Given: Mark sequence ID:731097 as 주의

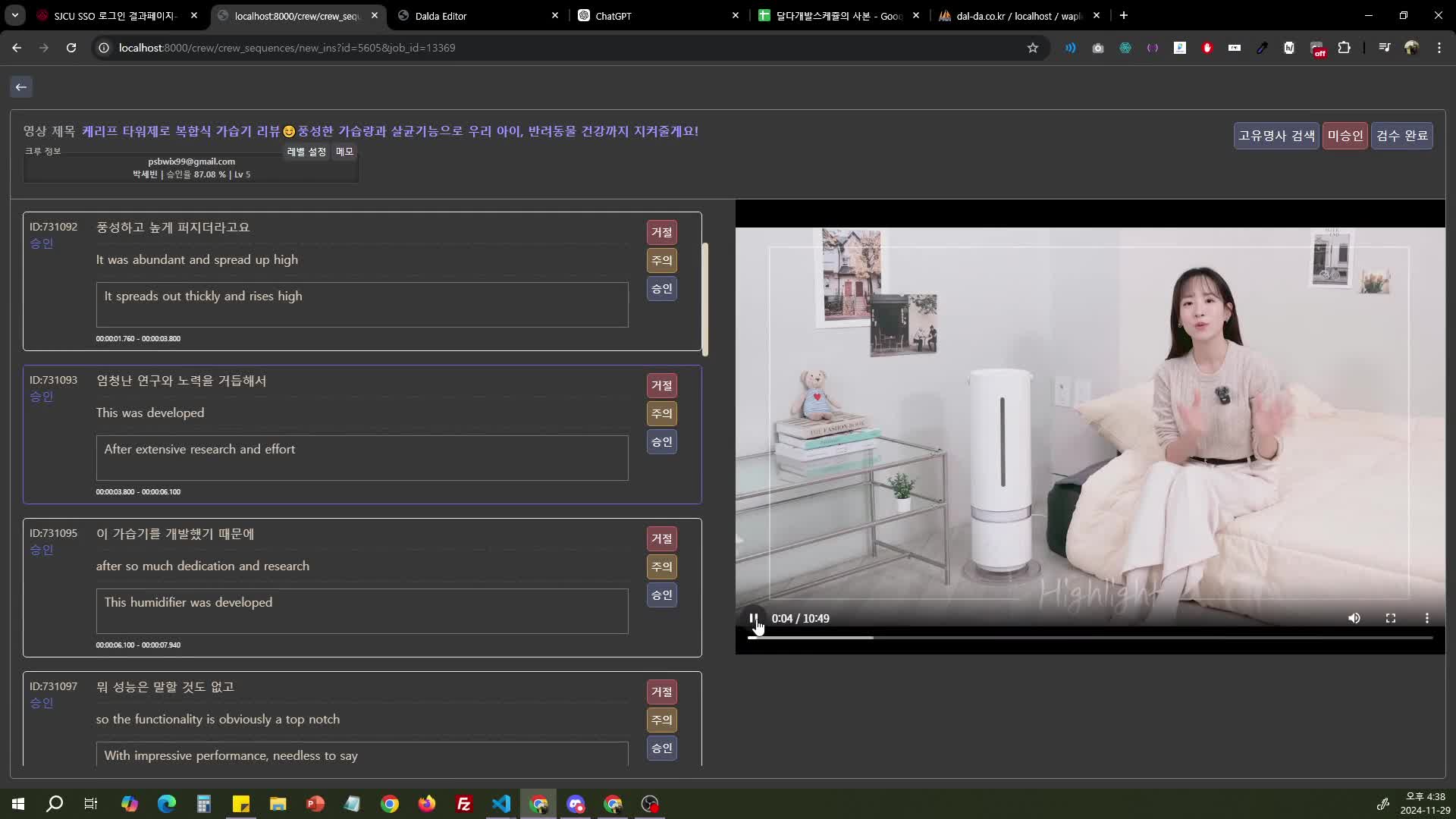Looking at the screenshot, I should pos(662,720).
